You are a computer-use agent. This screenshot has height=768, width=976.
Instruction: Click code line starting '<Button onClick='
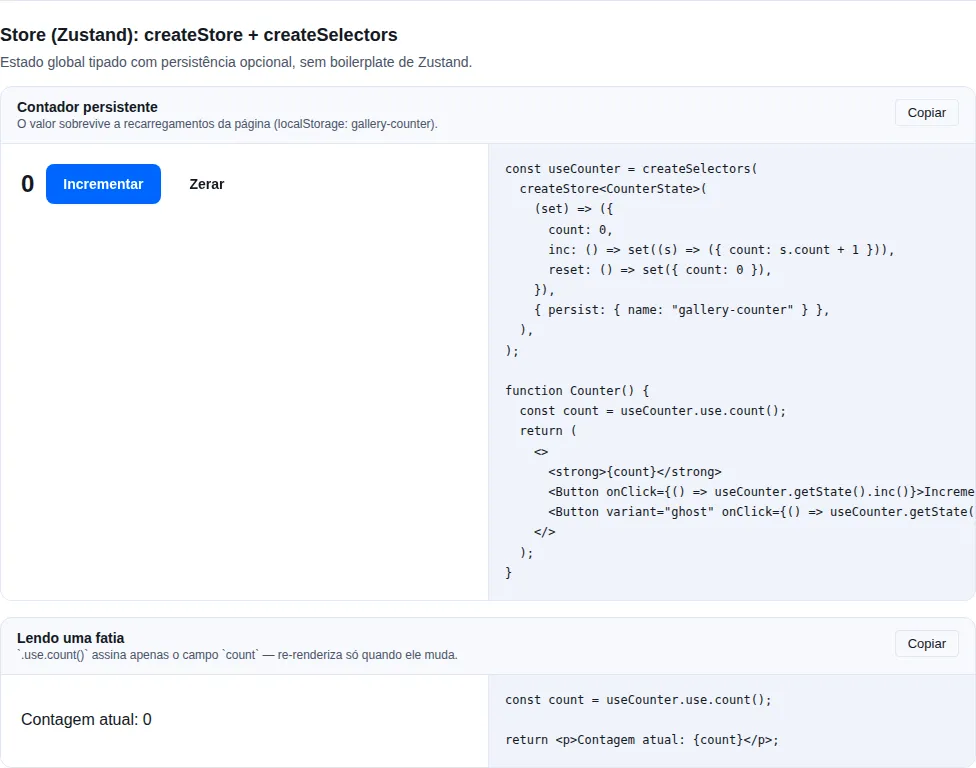tap(761, 492)
